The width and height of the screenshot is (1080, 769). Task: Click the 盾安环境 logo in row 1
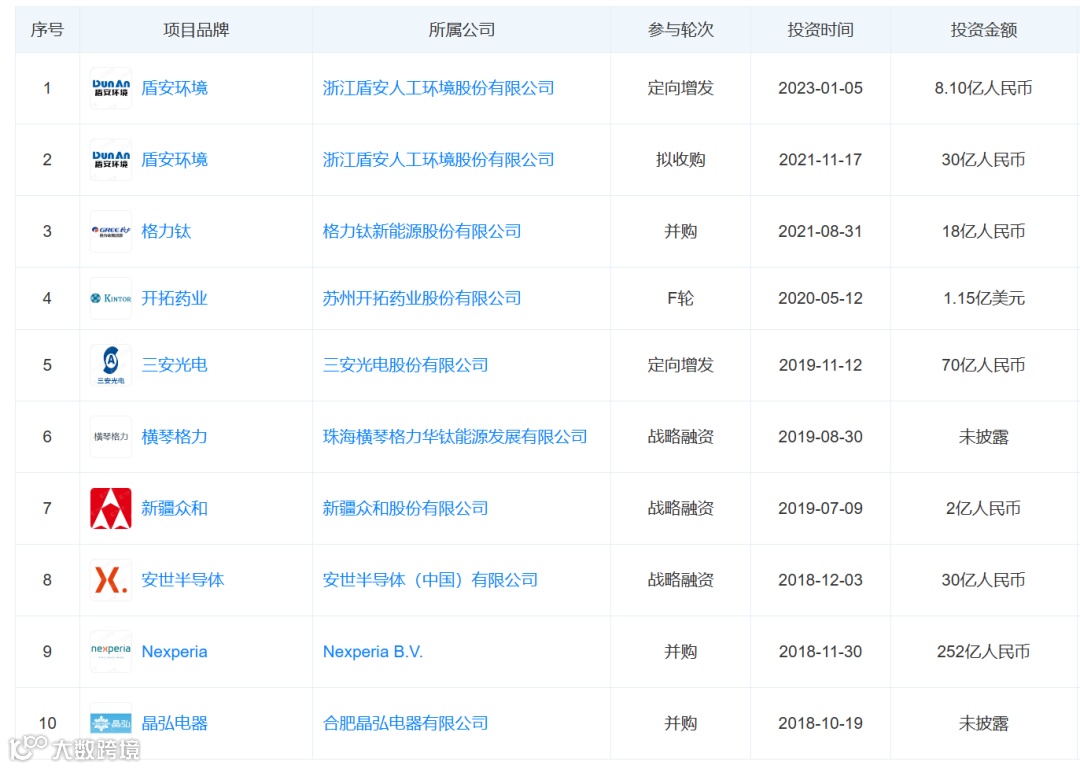tap(110, 88)
